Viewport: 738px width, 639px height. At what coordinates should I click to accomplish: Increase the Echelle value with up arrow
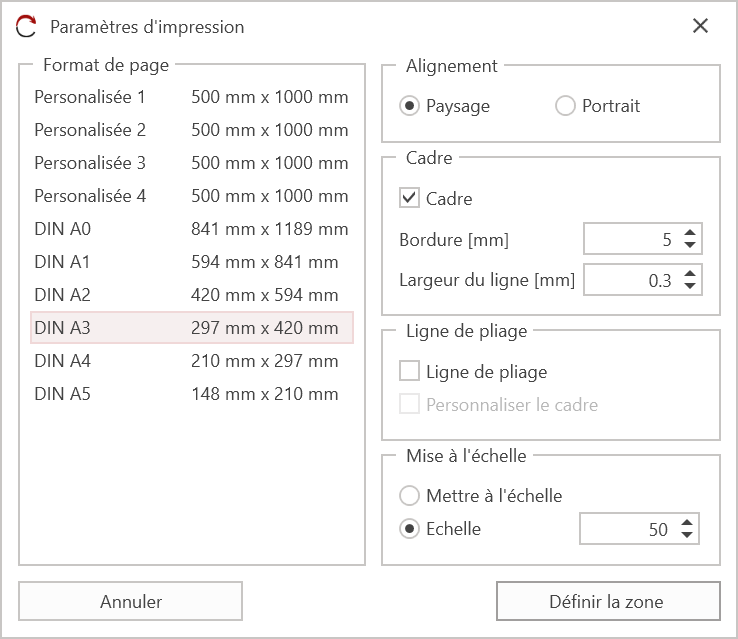(687, 523)
